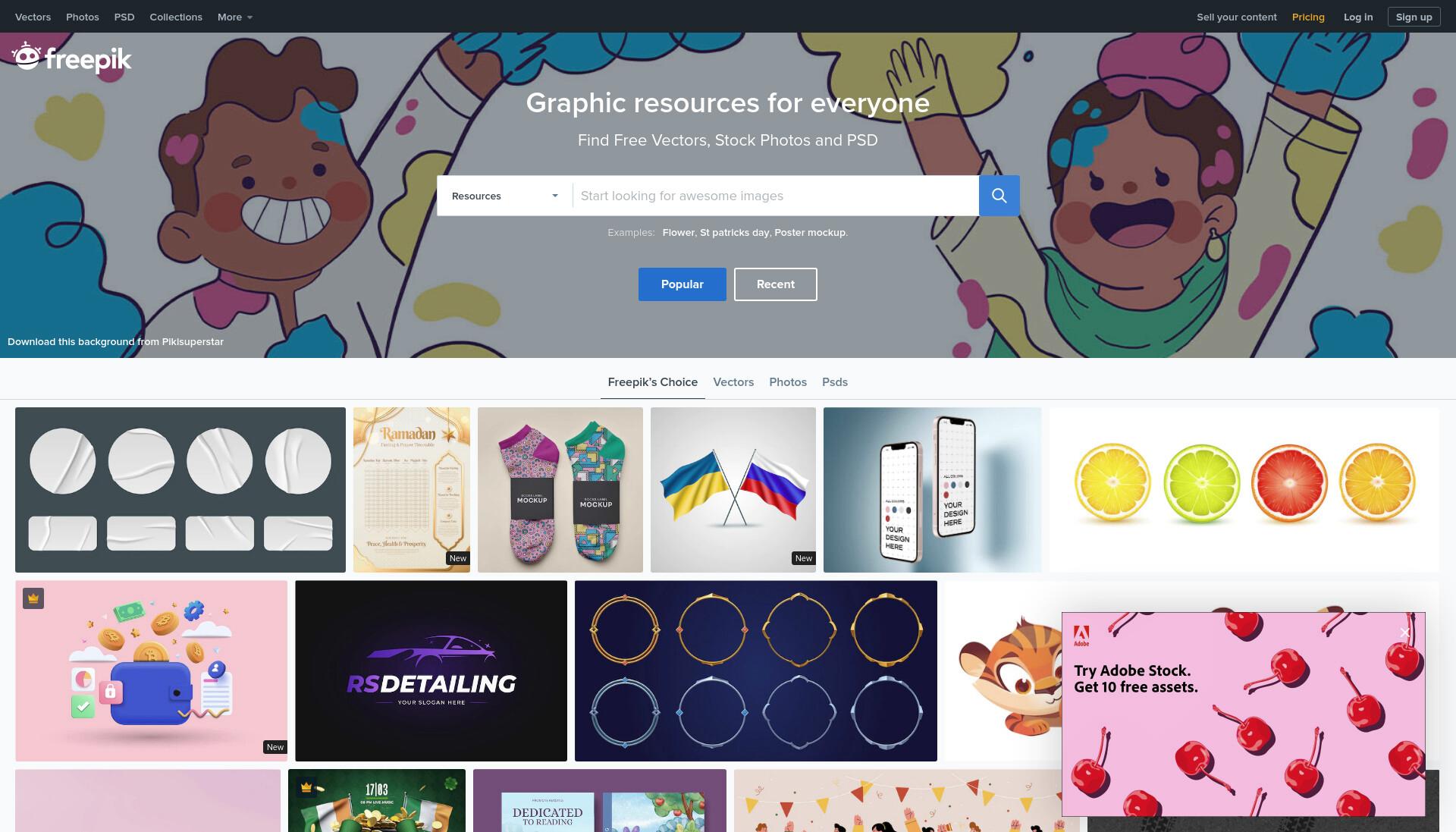Click the crown badge on St Patrick's flyer
The image size is (1456, 832).
pos(306,787)
